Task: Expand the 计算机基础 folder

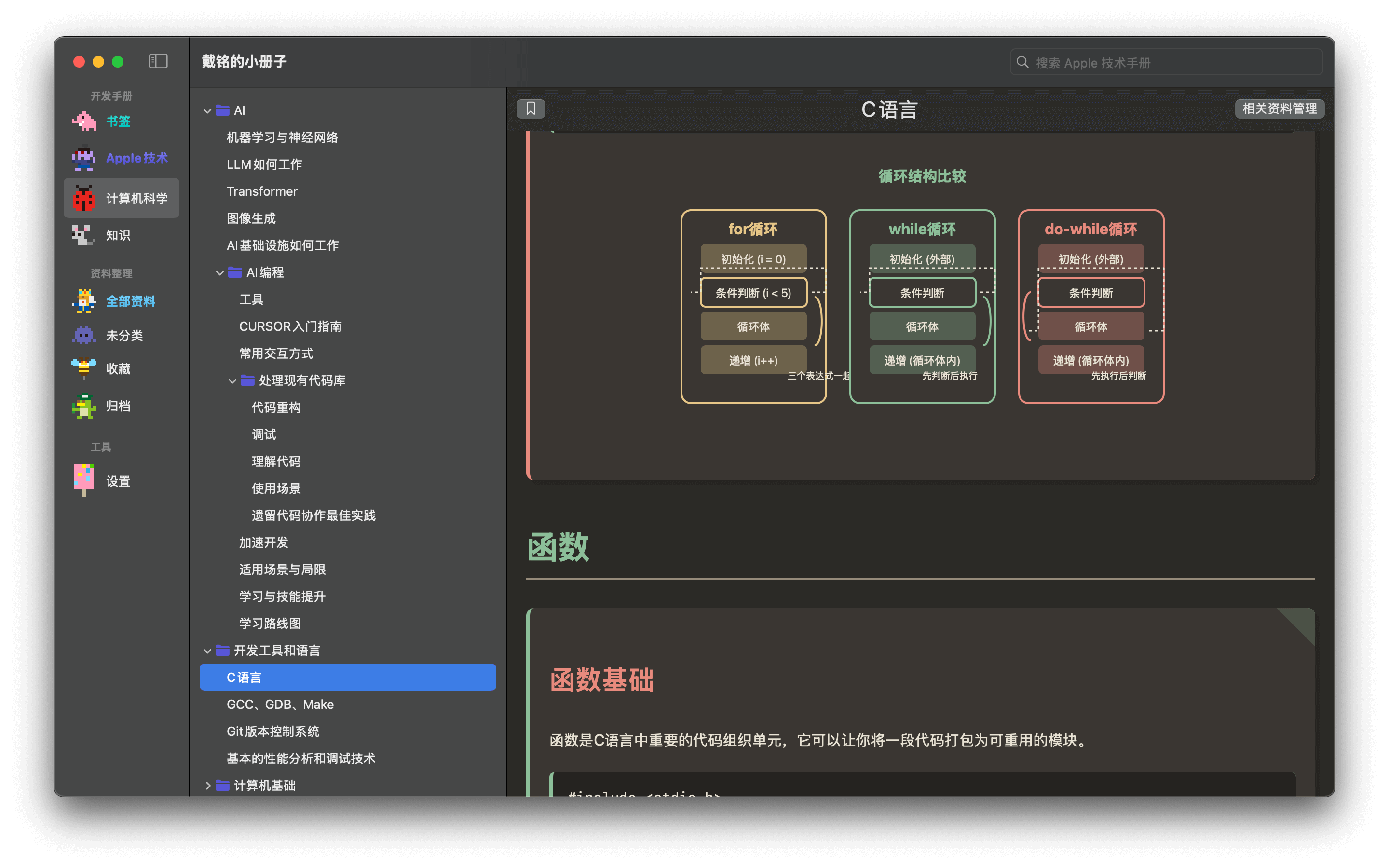Action: (x=207, y=786)
